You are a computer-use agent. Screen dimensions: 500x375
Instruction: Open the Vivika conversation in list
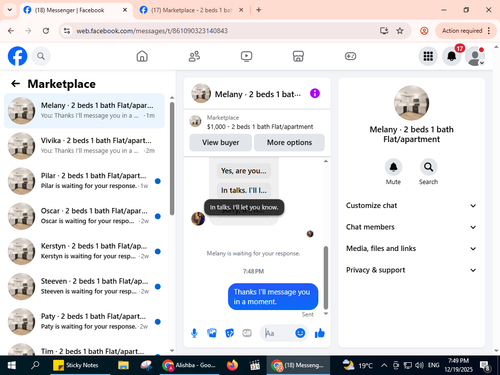(x=84, y=146)
